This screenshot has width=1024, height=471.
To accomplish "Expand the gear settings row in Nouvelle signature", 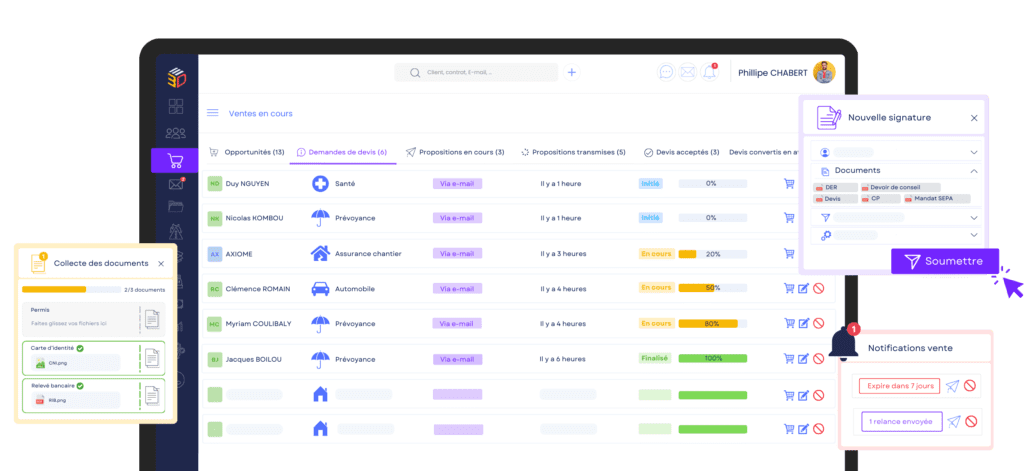I will click(x=974, y=235).
